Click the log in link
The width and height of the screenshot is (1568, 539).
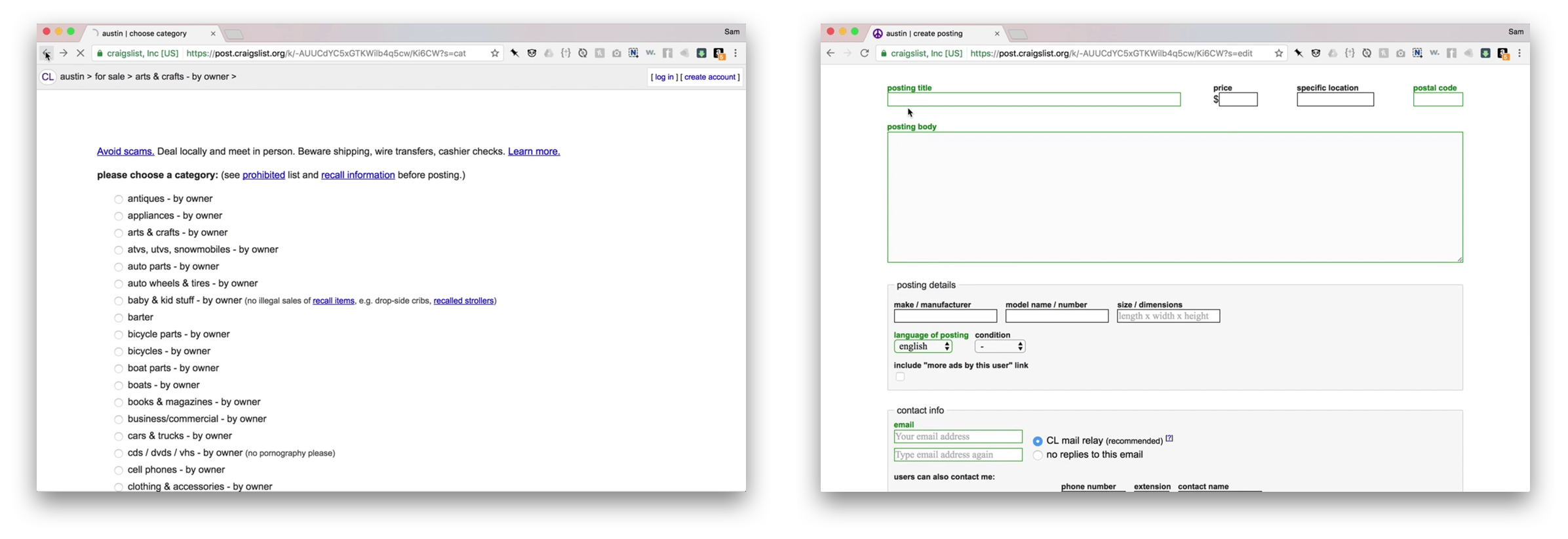pos(664,77)
